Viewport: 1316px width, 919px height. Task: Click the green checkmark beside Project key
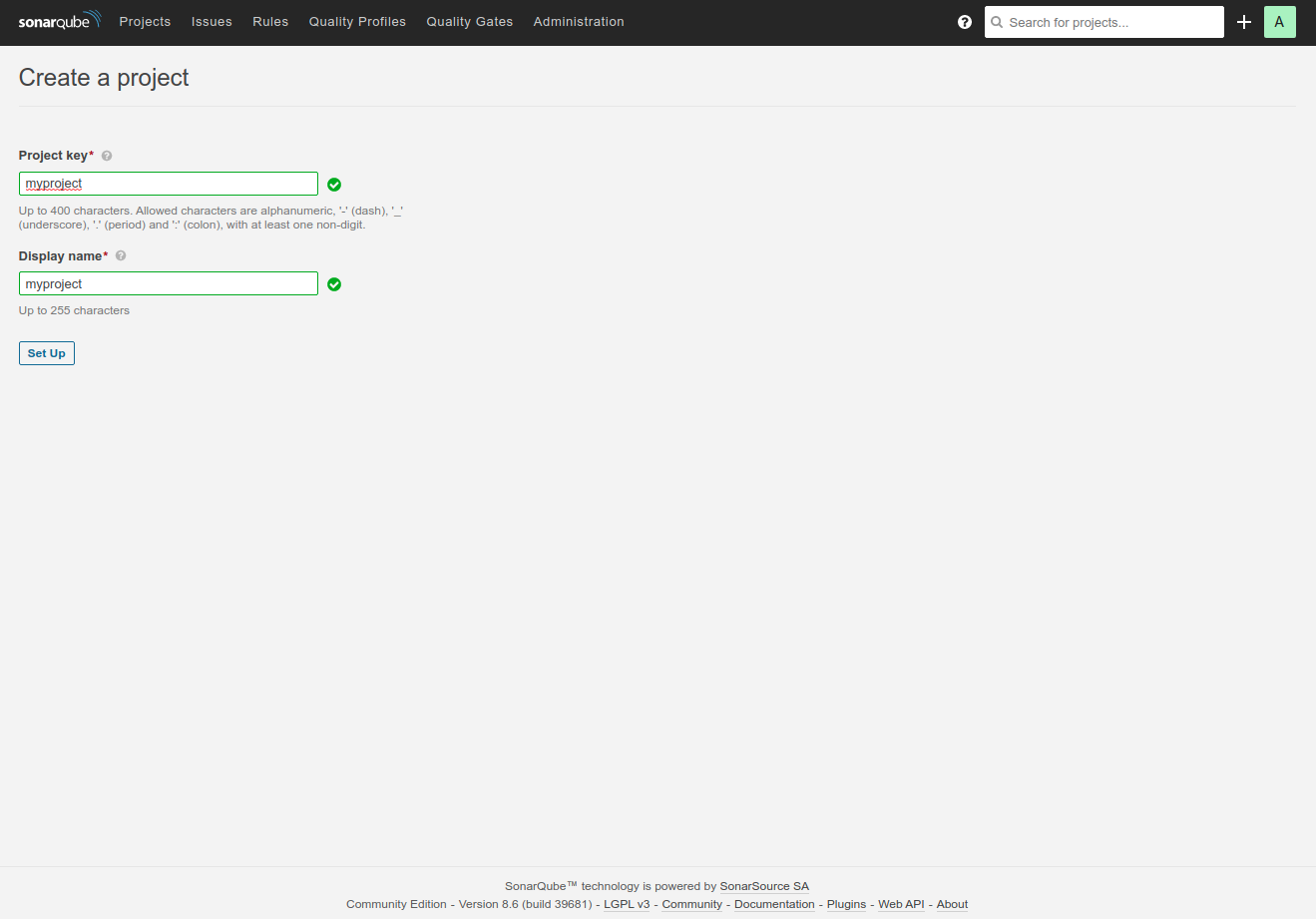point(334,185)
